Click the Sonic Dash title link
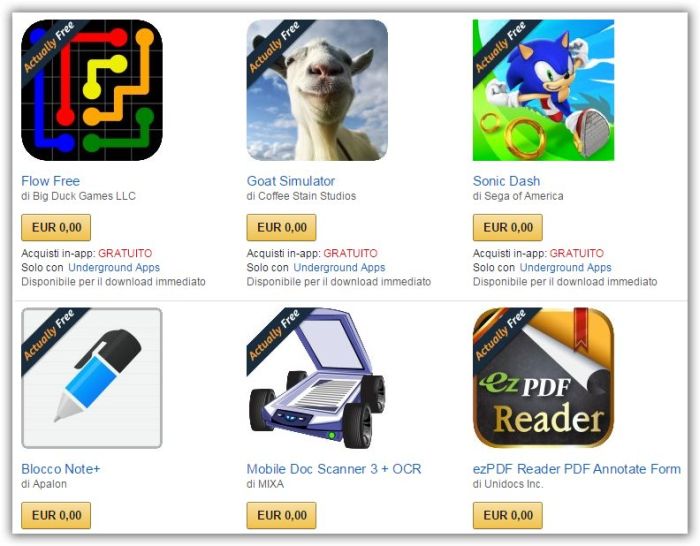Viewport: 700px width, 546px height. [x=506, y=181]
